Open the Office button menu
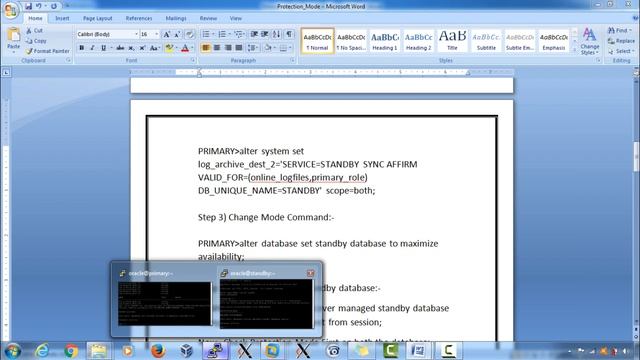640x360 pixels. pos(11,10)
